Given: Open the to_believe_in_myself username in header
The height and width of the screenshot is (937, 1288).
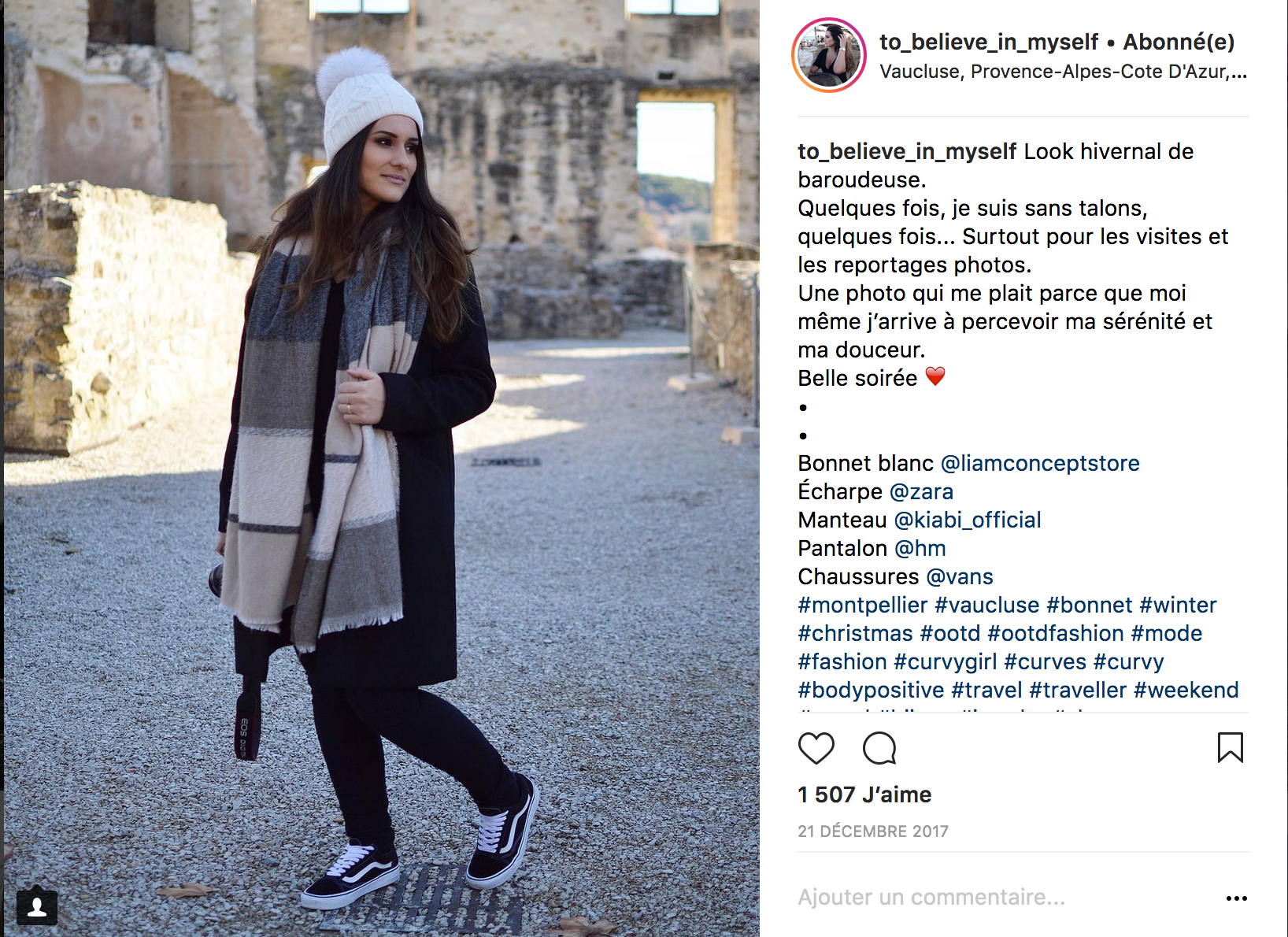Looking at the screenshot, I should tap(988, 42).
